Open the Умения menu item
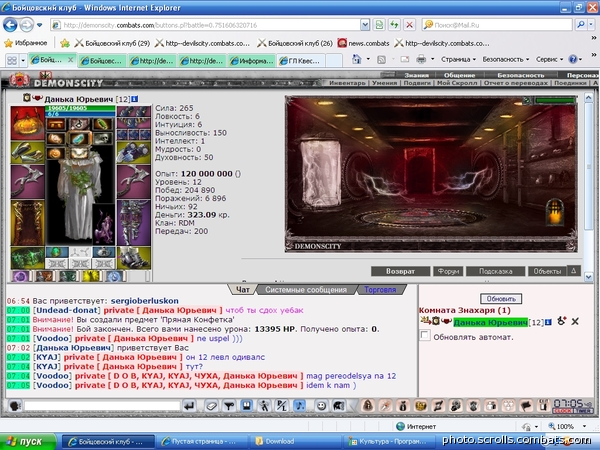600x450 pixels. [385, 83]
